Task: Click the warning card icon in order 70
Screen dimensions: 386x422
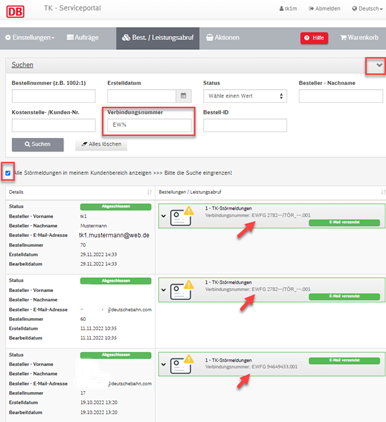Action: [x=182, y=216]
